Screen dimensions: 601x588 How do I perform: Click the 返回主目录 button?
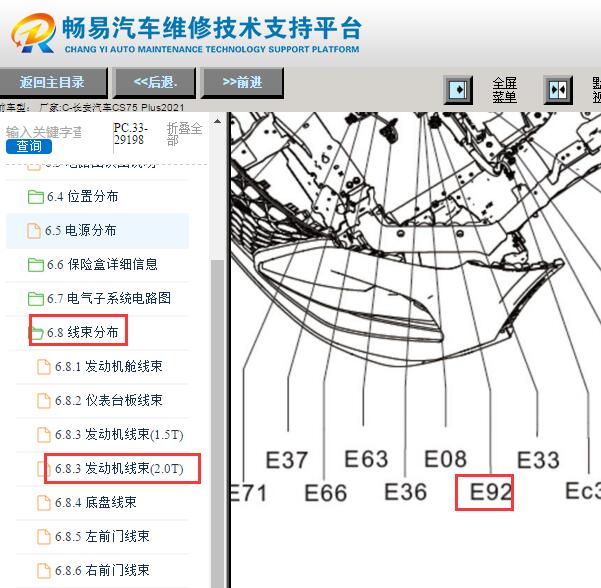tap(53, 82)
